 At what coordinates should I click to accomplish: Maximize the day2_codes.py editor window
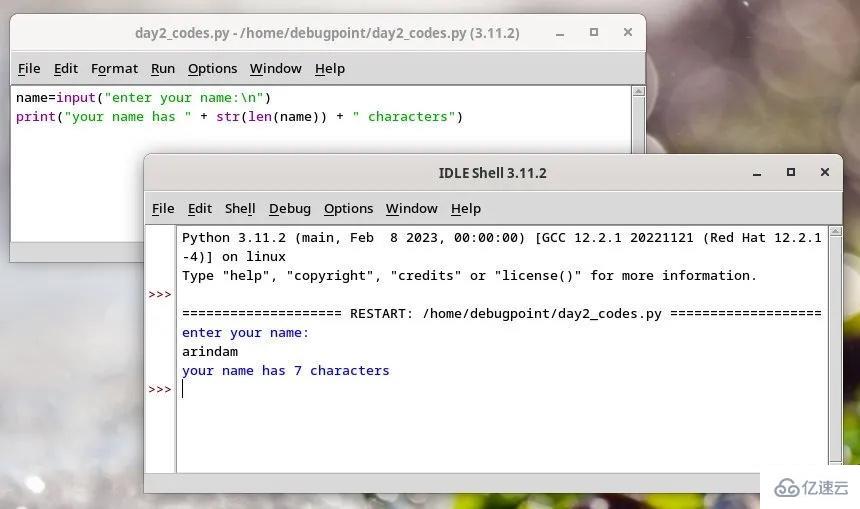pos(594,32)
